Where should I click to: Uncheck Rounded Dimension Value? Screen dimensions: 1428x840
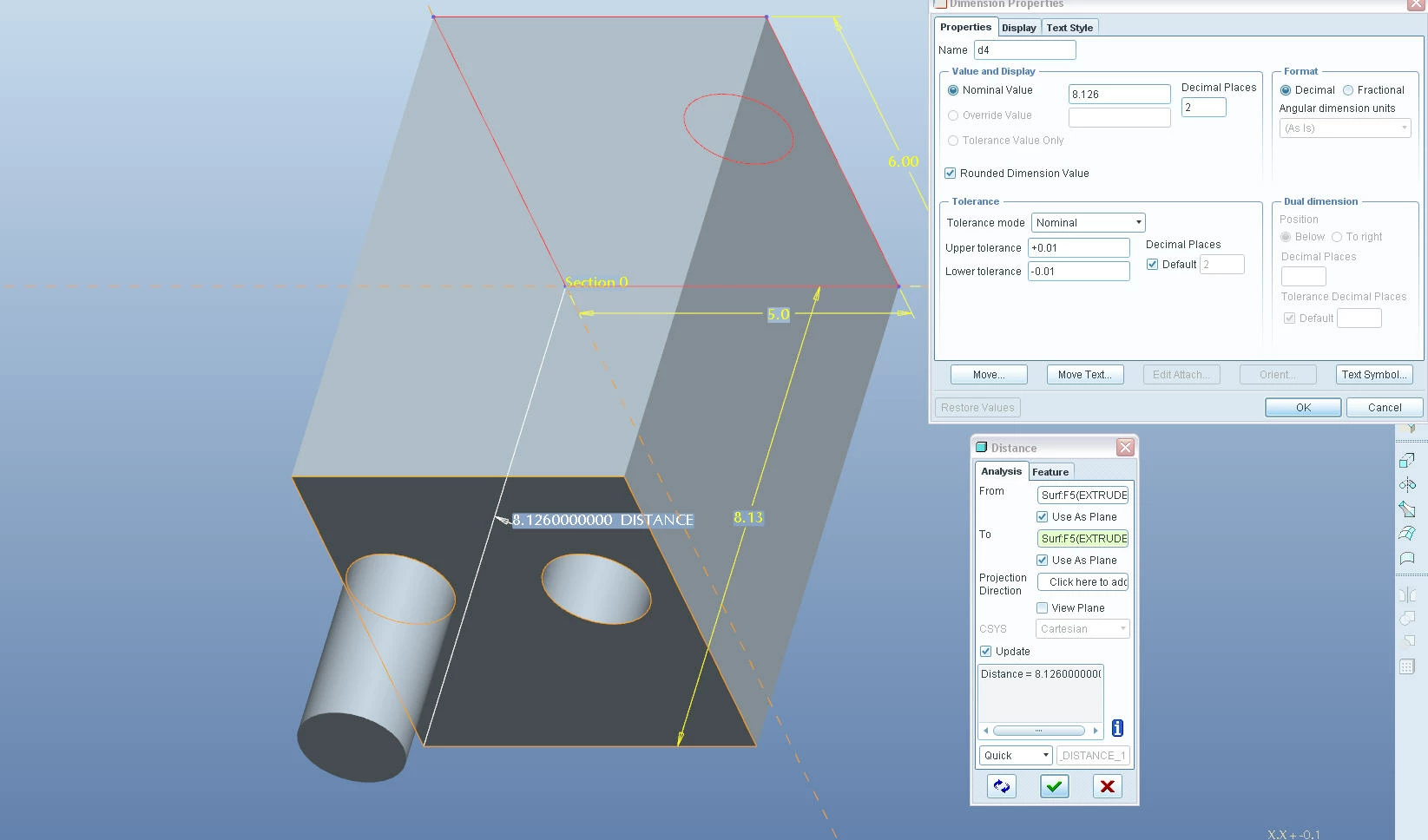point(951,174)
